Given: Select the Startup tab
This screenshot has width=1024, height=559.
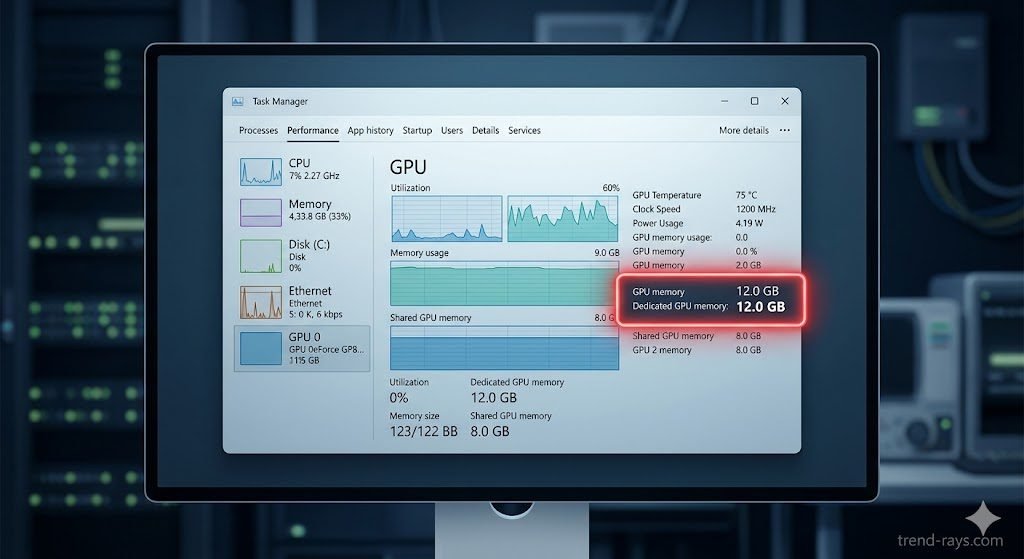Looking at the screenshot, I should (x=417, y=131).
